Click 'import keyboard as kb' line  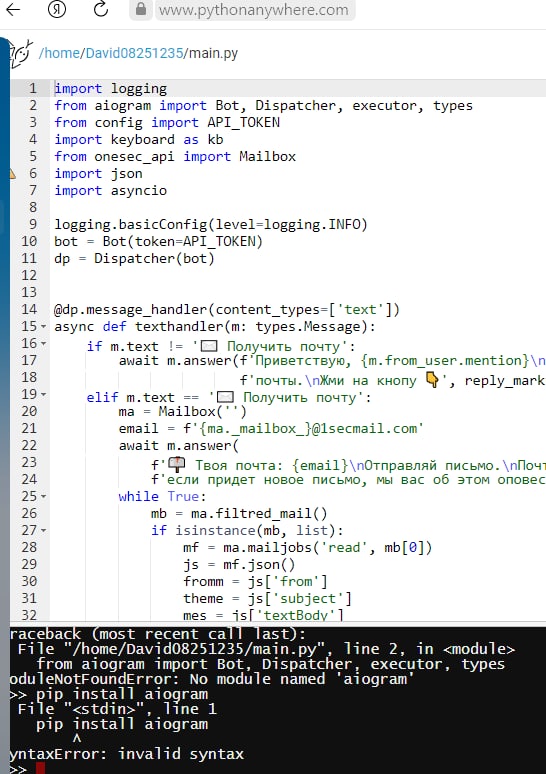[139, 140]
